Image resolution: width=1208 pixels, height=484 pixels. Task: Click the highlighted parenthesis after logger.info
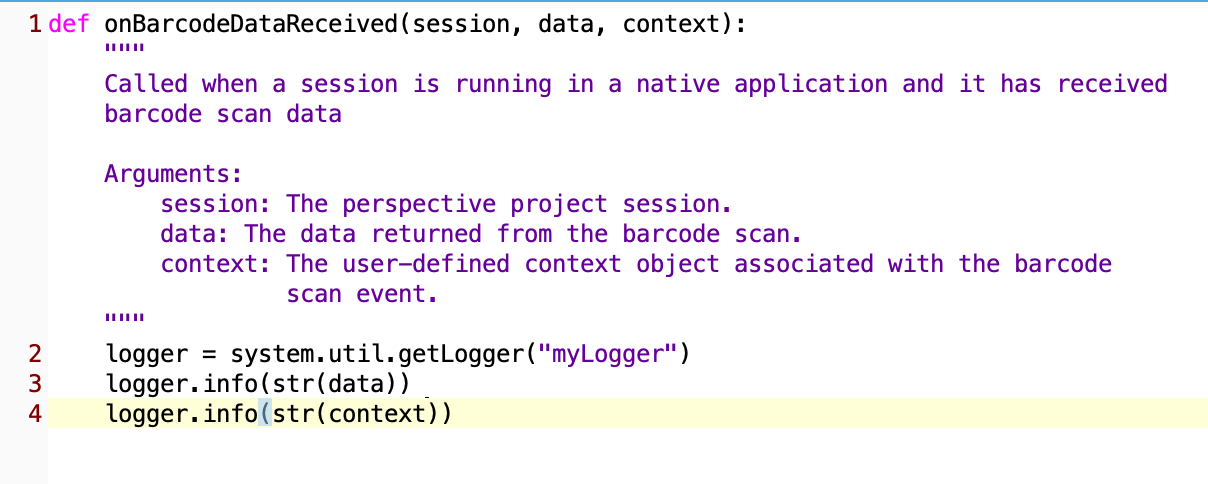click(x=264, y=413)
